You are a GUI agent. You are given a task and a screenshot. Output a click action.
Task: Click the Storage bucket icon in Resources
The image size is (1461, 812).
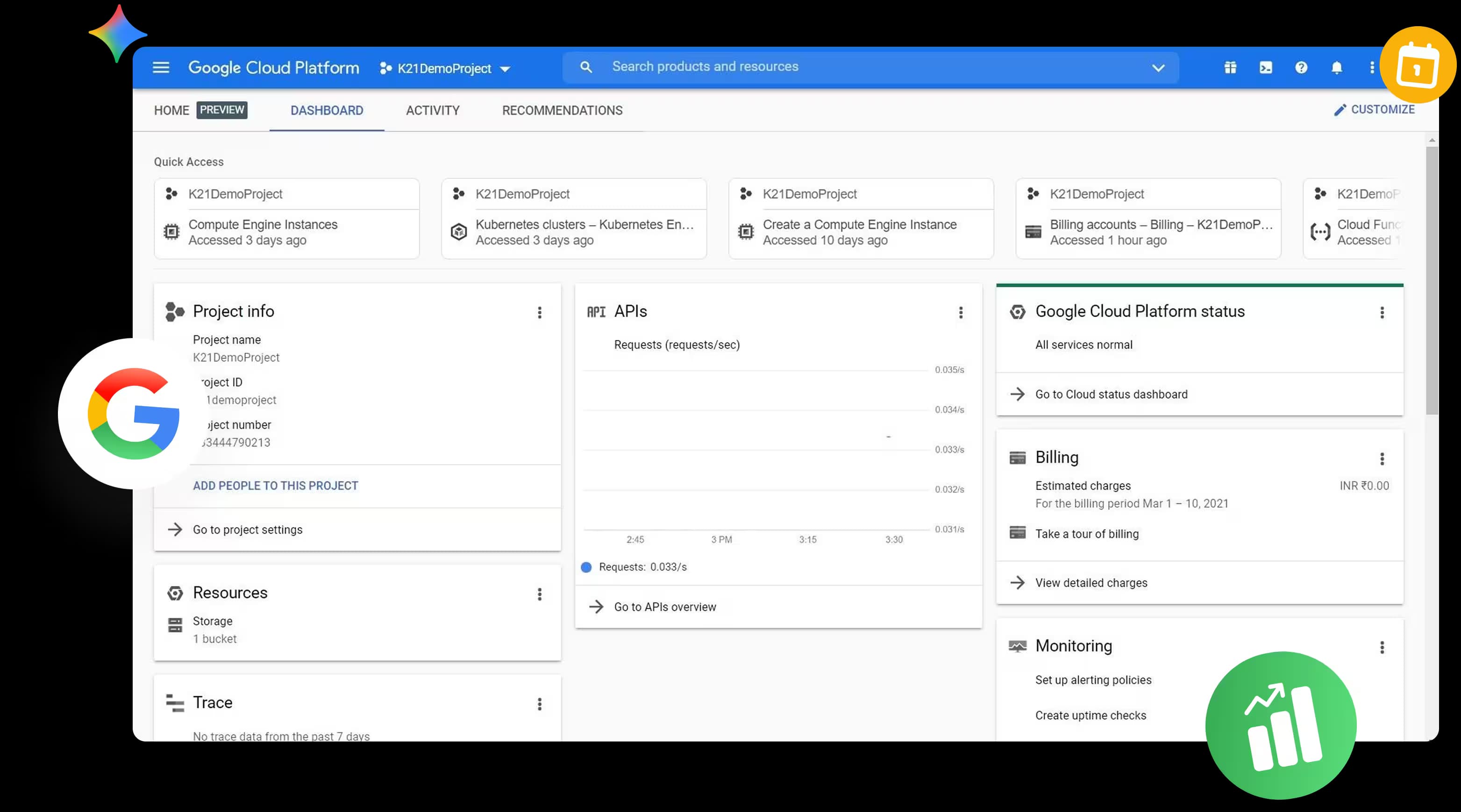click(175, 625)
